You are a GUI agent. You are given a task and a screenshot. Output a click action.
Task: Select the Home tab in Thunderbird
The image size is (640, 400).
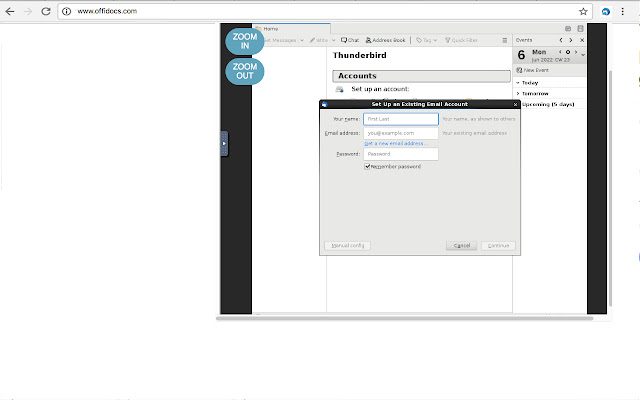291,29
